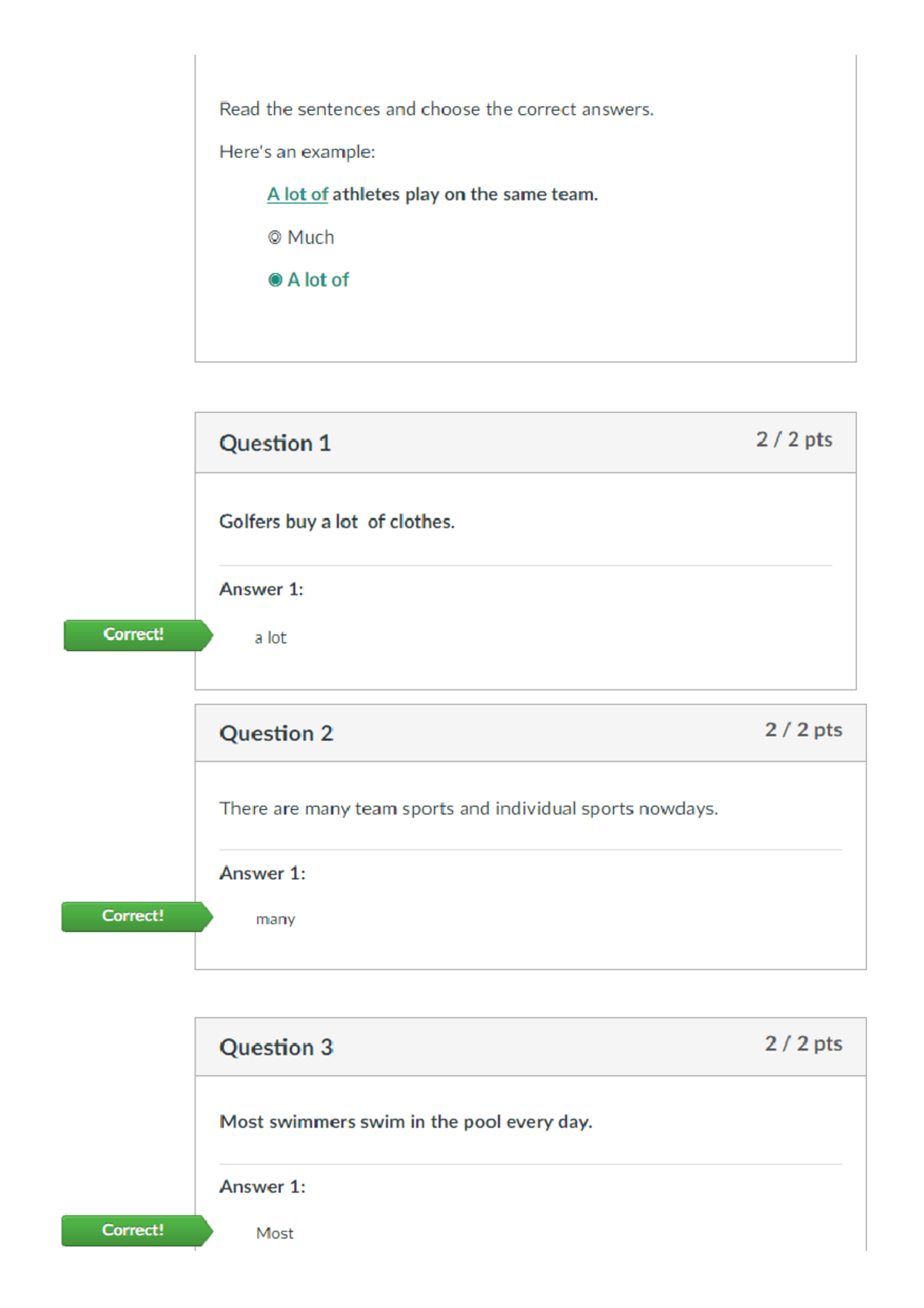Select the Question 2 header

click(x=276, y=733)
